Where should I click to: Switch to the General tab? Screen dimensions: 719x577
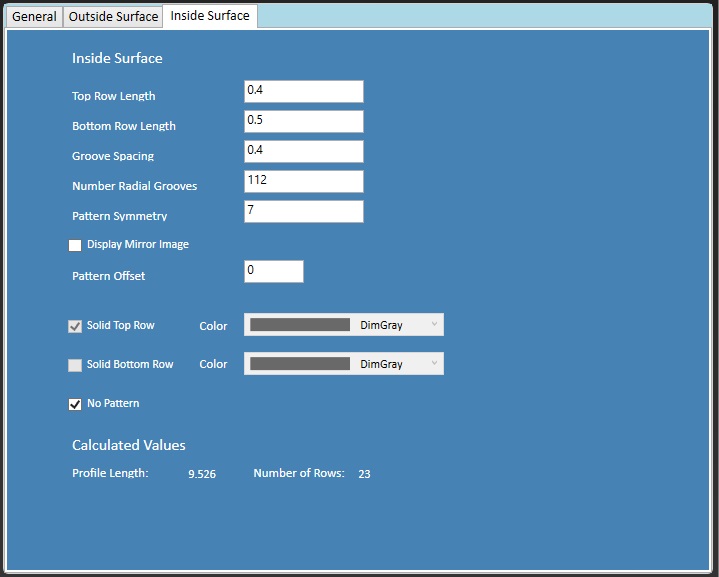[x=34, y=17]
